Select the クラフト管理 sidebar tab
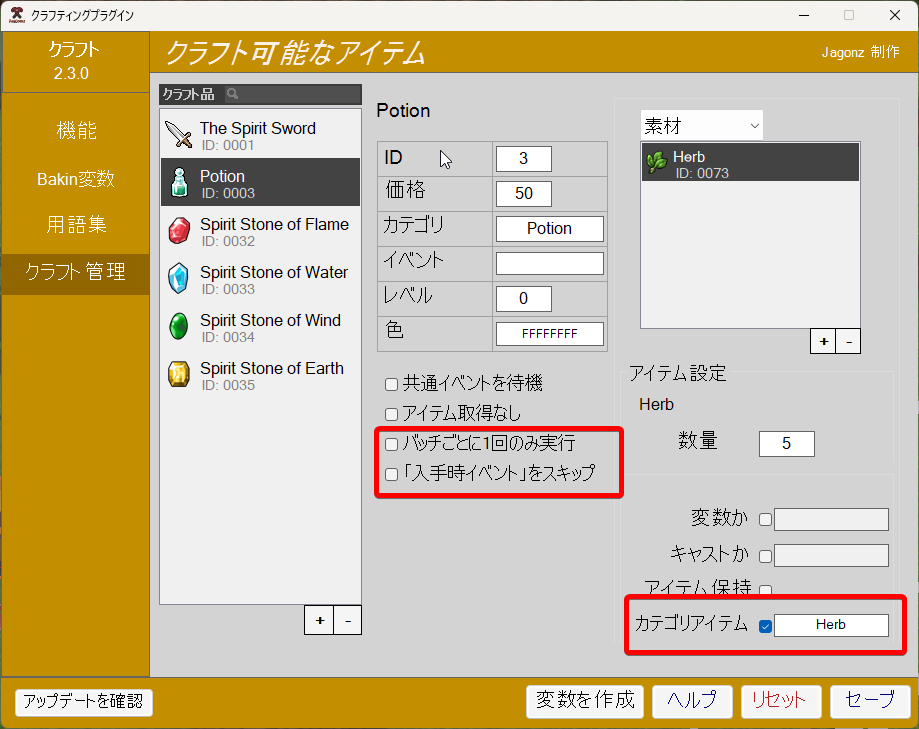The height and width of the screenshot is (729, 919). tap(76, 272)
